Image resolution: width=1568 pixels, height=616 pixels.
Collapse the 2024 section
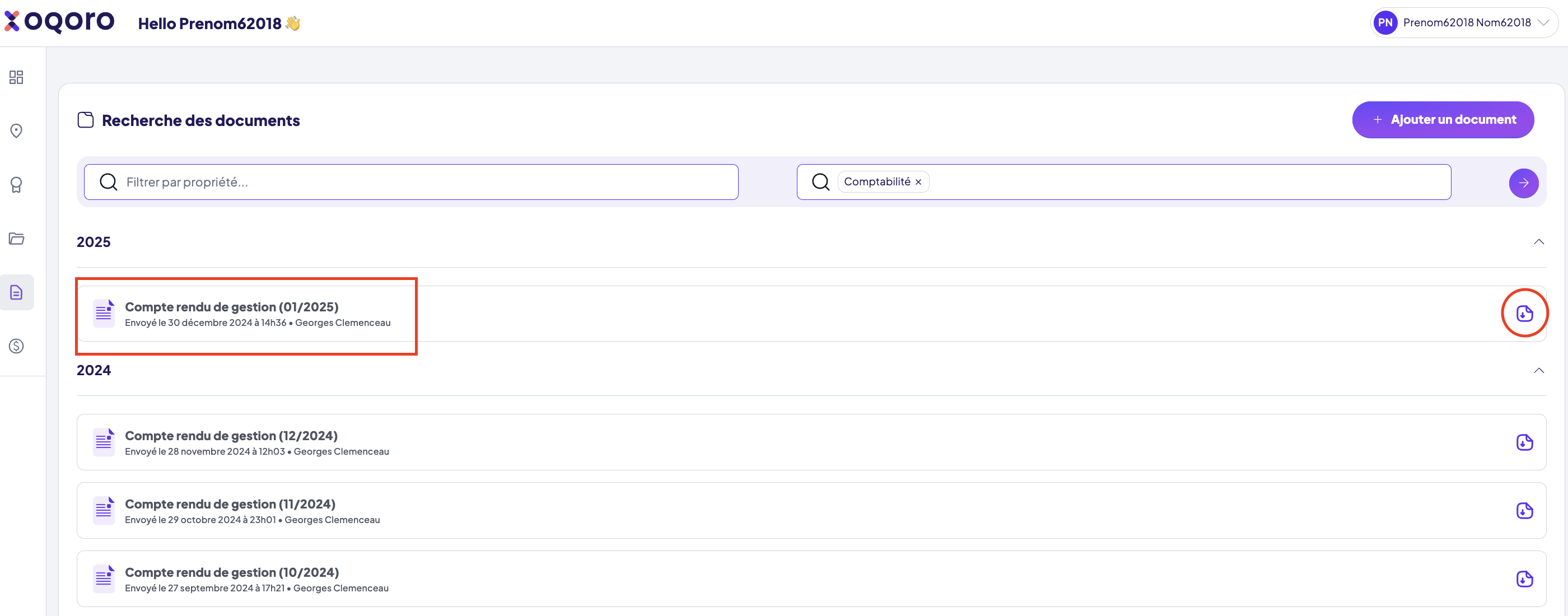1538,370
